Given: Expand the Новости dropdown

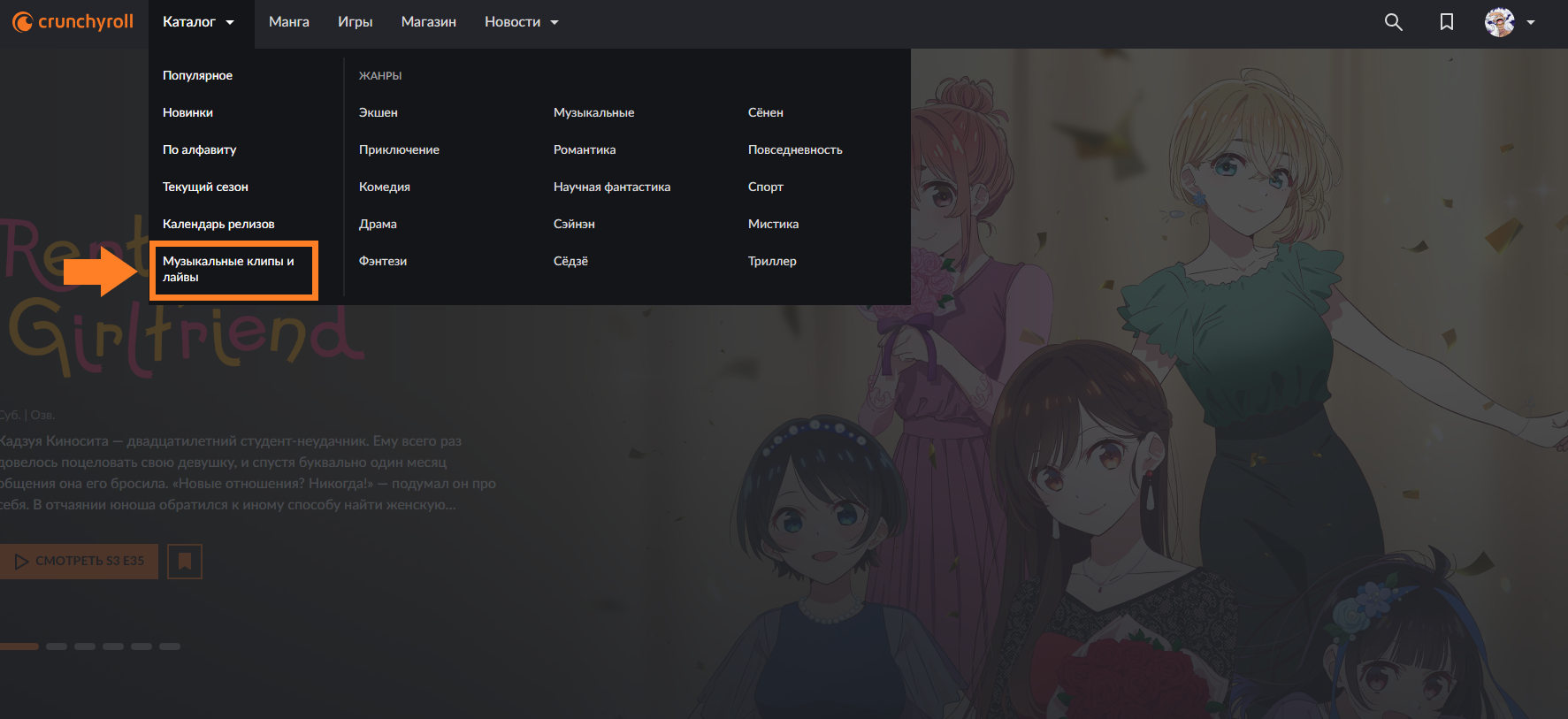Looking at the screenshot, I should [522, 22].
